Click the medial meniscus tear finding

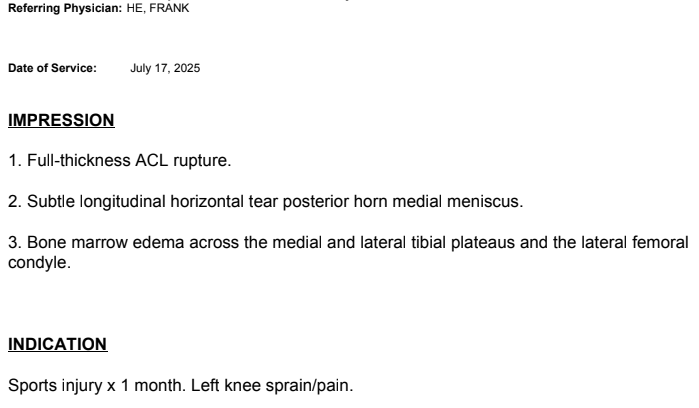(x=266, y=202)
